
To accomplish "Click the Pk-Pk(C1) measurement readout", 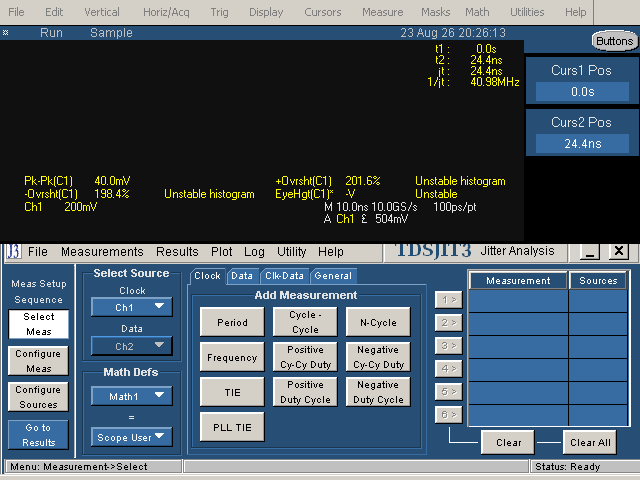I will click(77, 181).
